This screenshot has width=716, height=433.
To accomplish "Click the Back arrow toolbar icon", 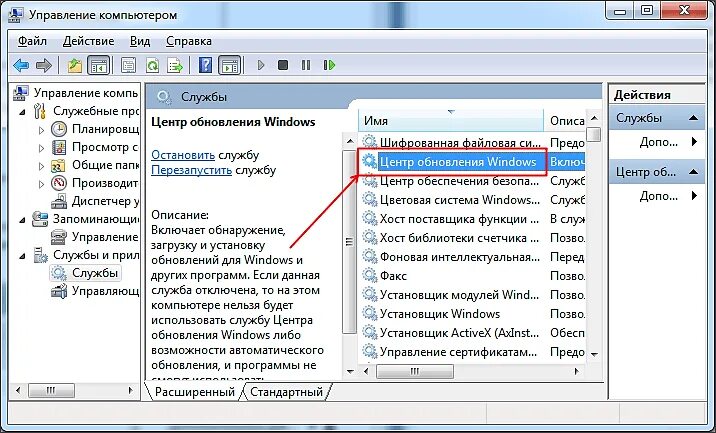I will (21, 65).
